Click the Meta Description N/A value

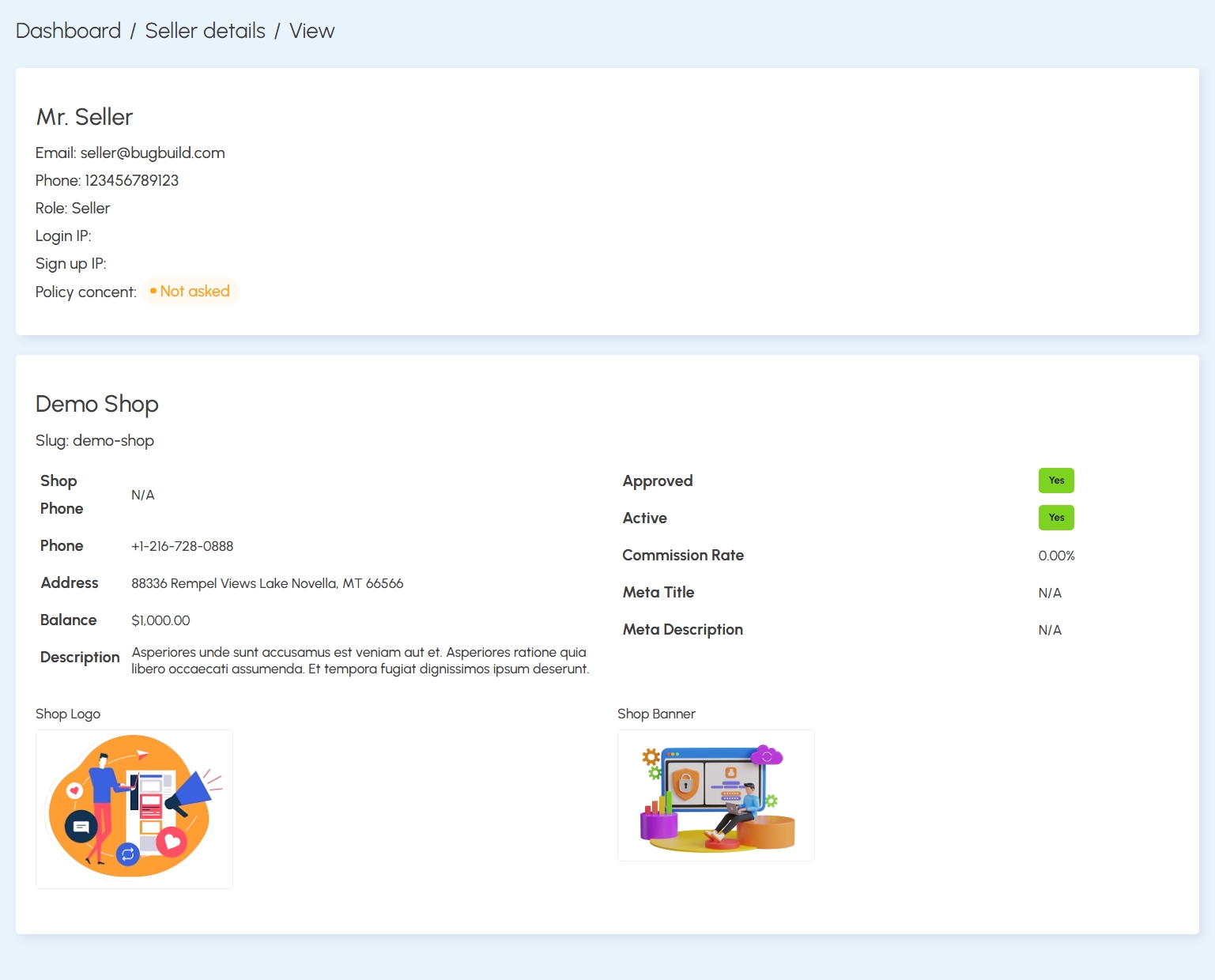1050,630
